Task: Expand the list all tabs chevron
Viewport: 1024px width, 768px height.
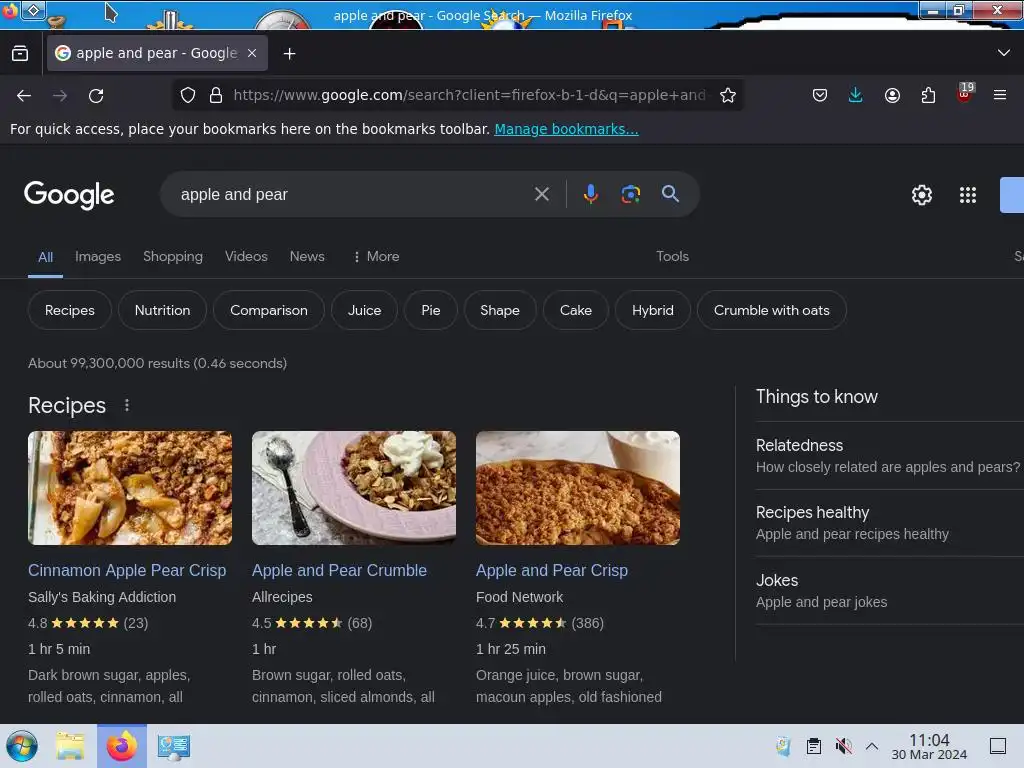Action: [x=1003, y=53]
